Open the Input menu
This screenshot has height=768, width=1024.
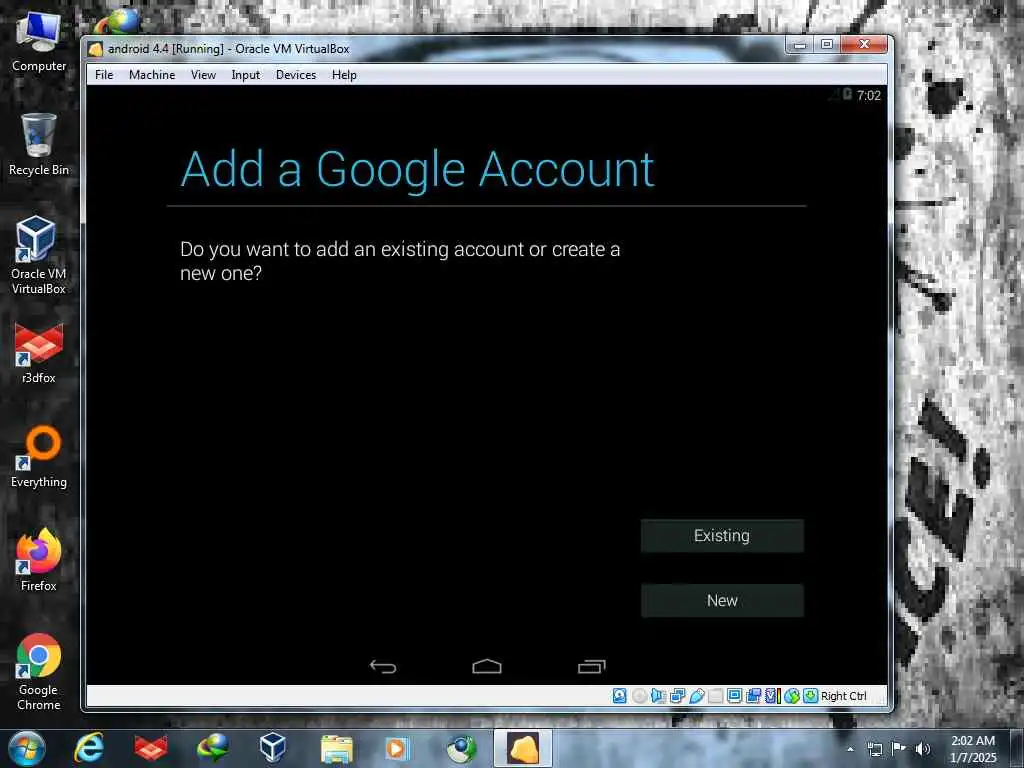click(246, 74)
